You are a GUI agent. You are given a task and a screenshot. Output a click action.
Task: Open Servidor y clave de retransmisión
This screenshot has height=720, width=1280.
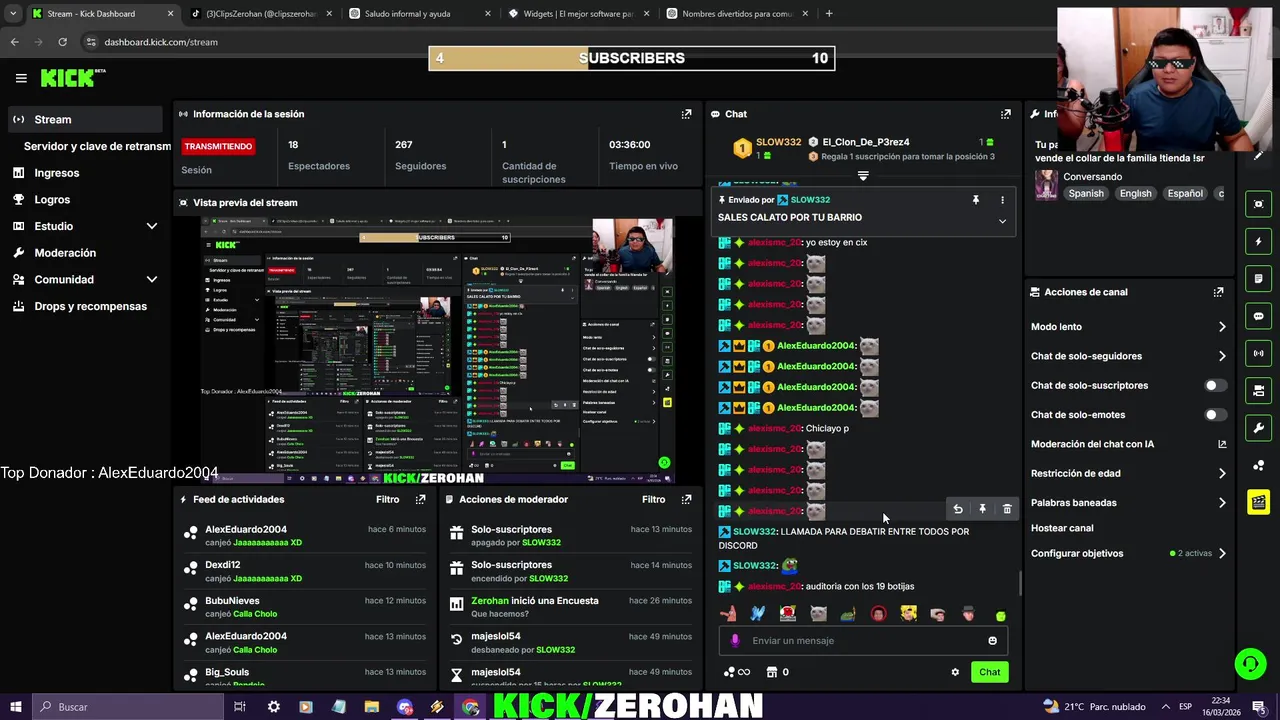pos(97,146)
